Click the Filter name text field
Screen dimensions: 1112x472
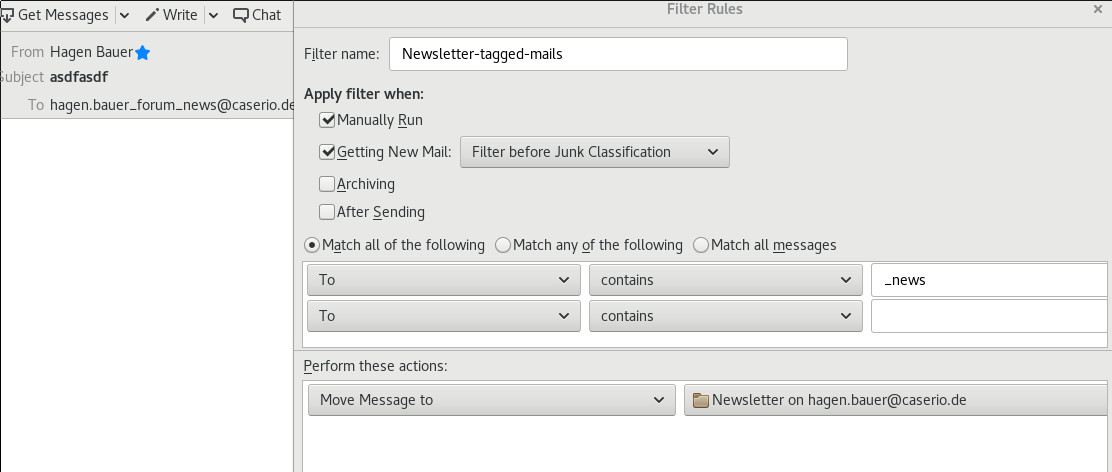coord(618,54)
